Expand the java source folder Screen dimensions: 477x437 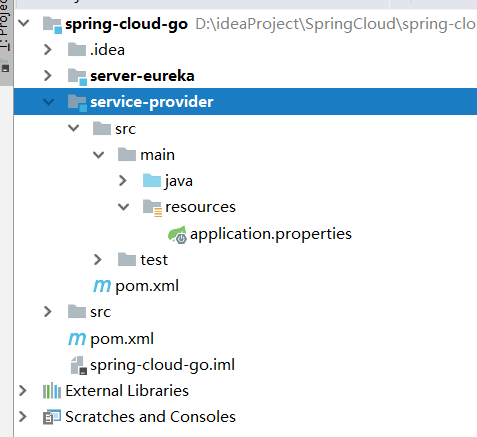click(x=123, y=180)
